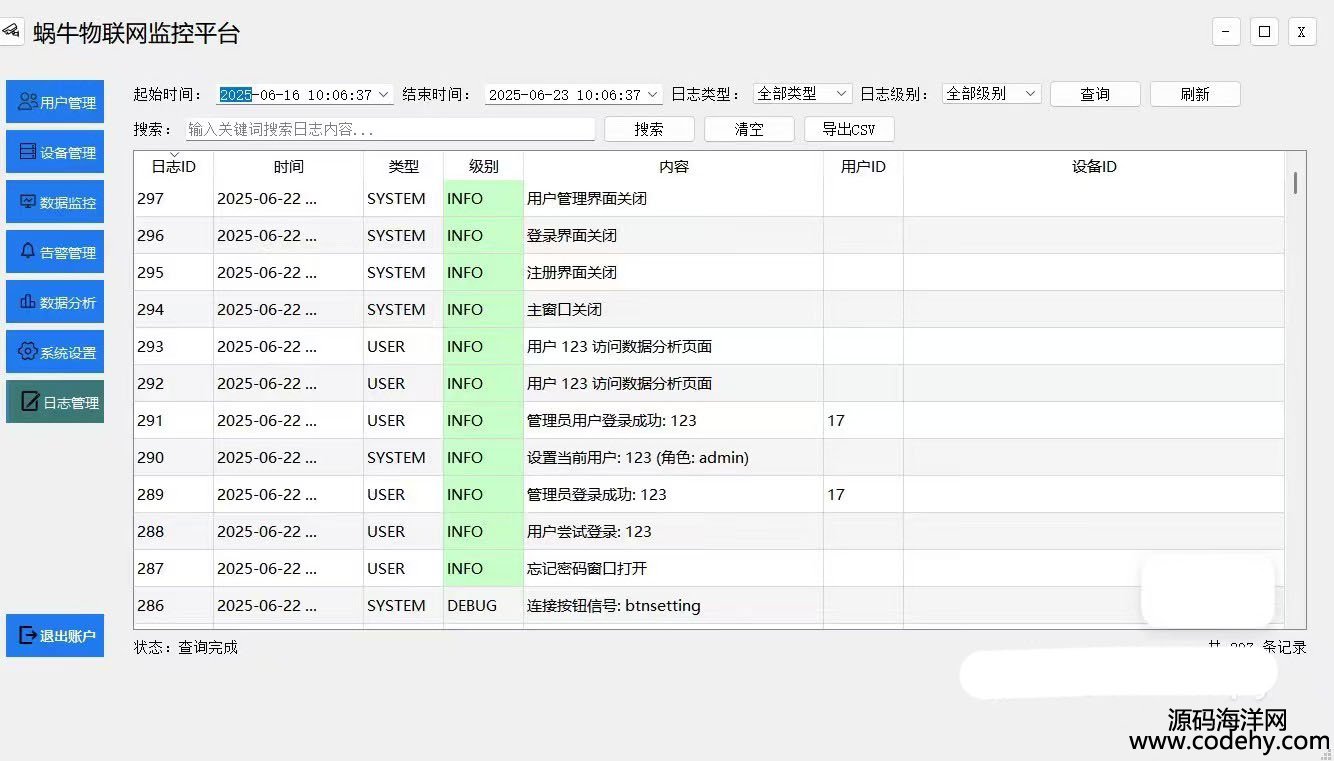Open 系统设置 via its gear icon
Image resolution: width=1334 pixels, height=761 pixels.
click(28, 352)
